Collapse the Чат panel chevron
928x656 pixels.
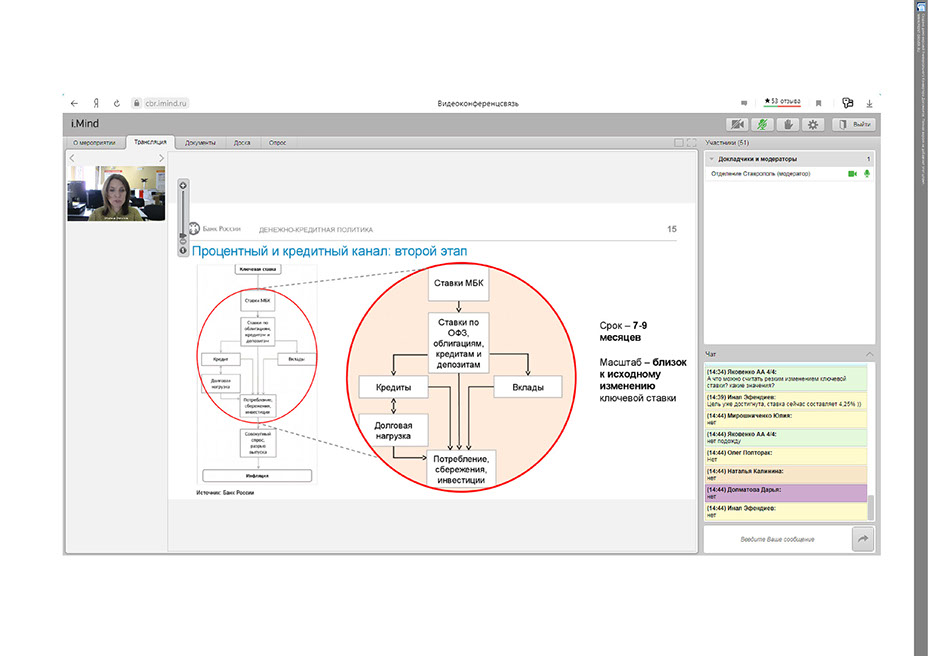click(x=868, y=354)
